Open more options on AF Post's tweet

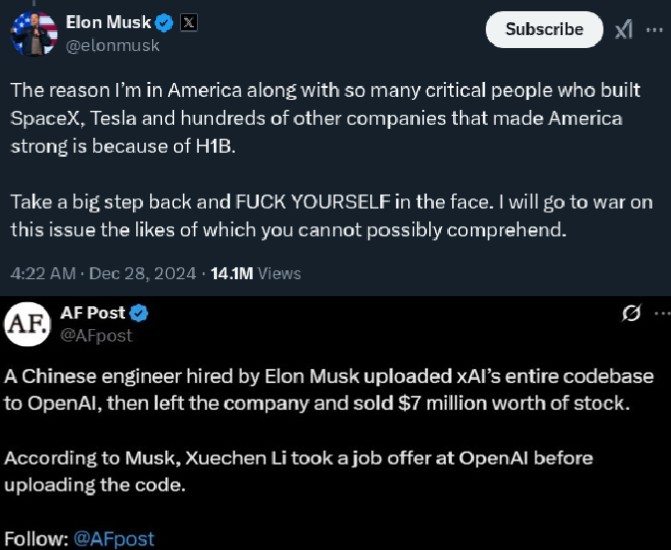point(660,314)
